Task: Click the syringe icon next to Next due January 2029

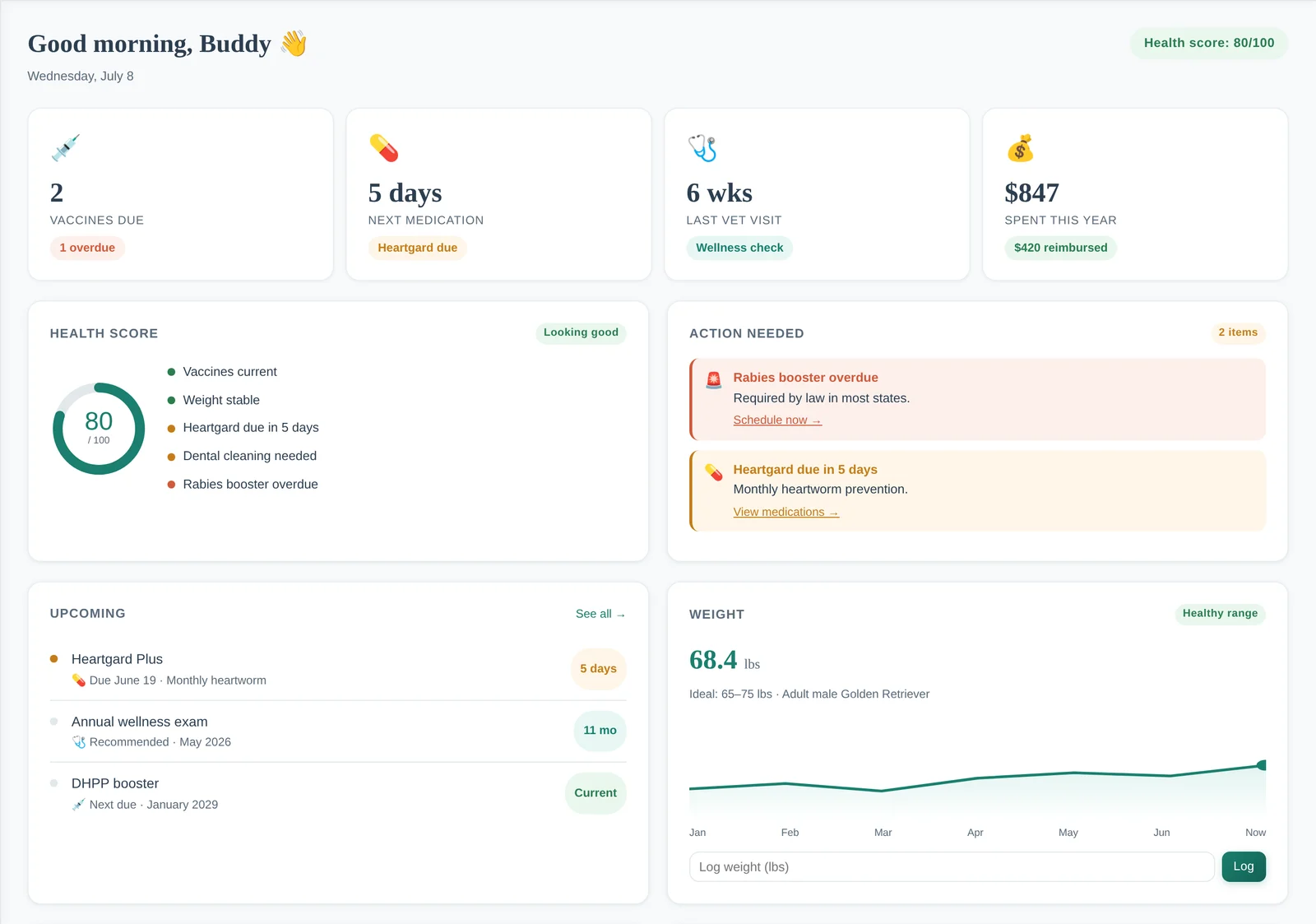Action: pyautogui.click(x=79, y=805)
